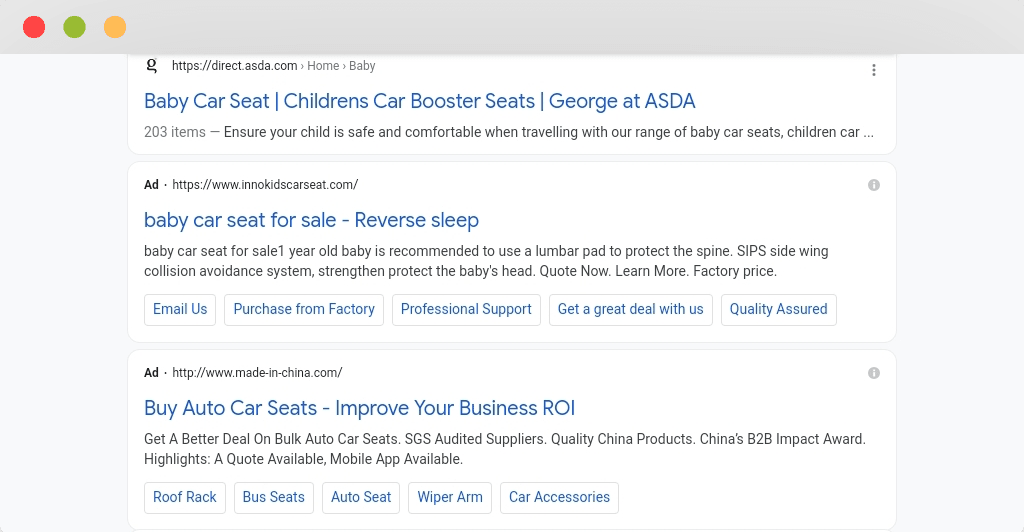The width and height of the screenshot is (1024, 532).
Task: Open the three-dot menu on ASDA result
Action: point(874,70)
